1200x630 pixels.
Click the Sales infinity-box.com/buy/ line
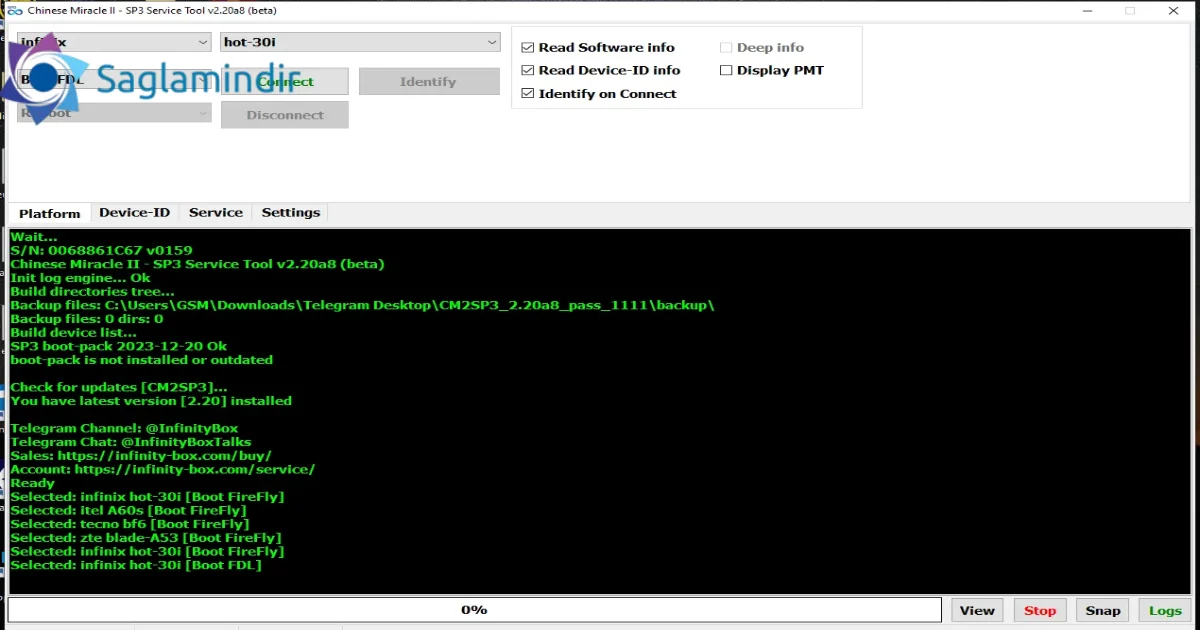click(141, 455)
